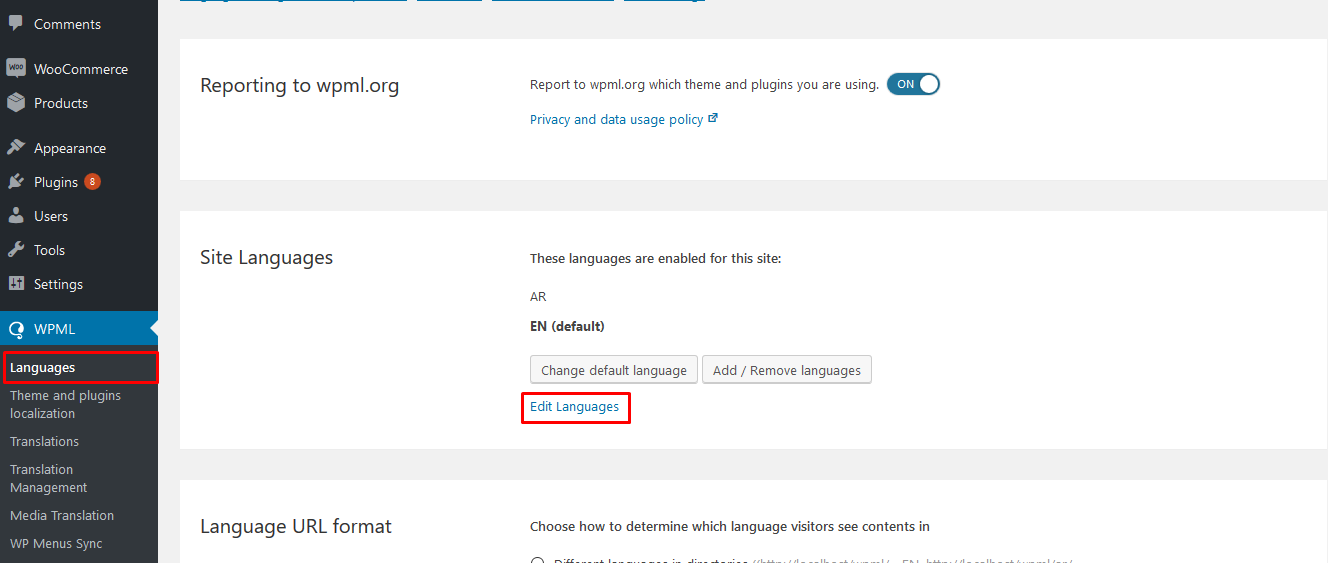
Task: Open the WooCommerce menu
Action: click(79, 69)
